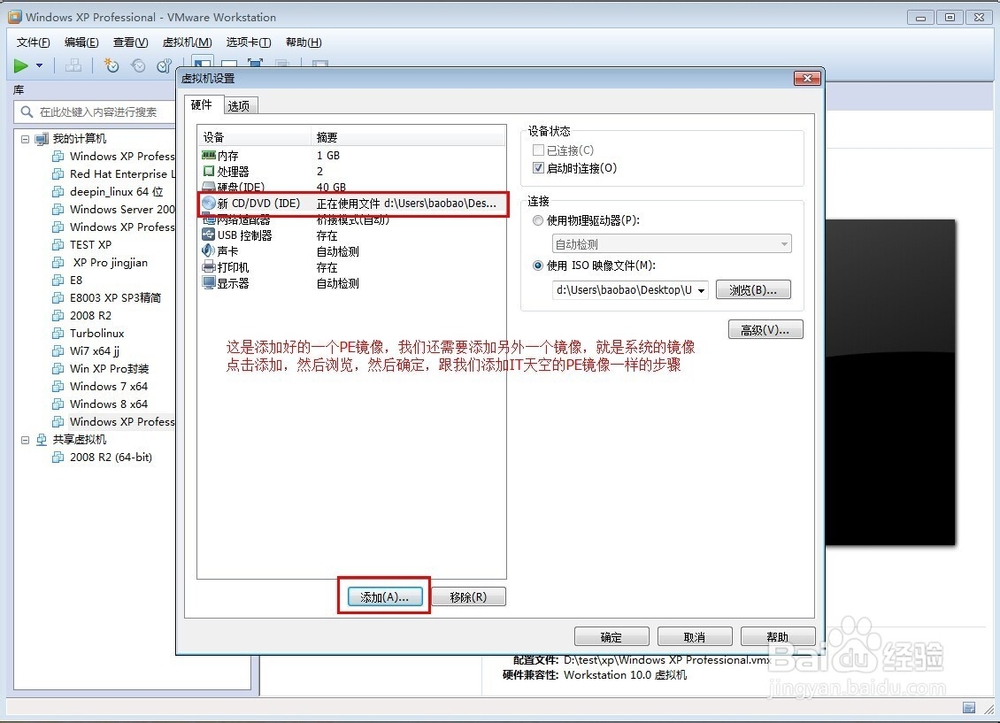This screenshot has width=1000, height=723.
Task: Click the VM icon beside 2008 R2 (64-bit)
Action: tap(58, 457)
